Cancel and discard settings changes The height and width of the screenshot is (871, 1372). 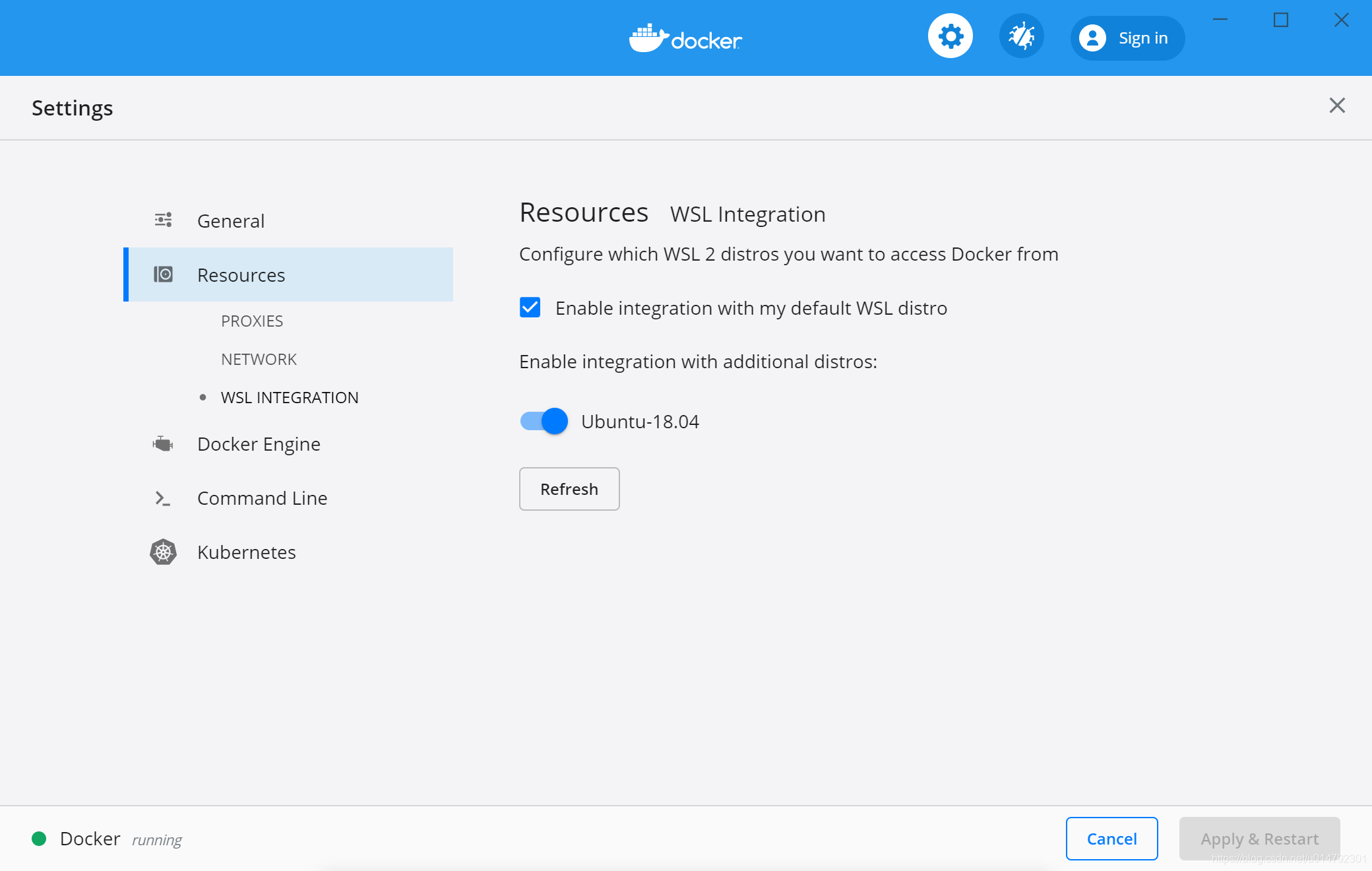(x=1112, y=838)
